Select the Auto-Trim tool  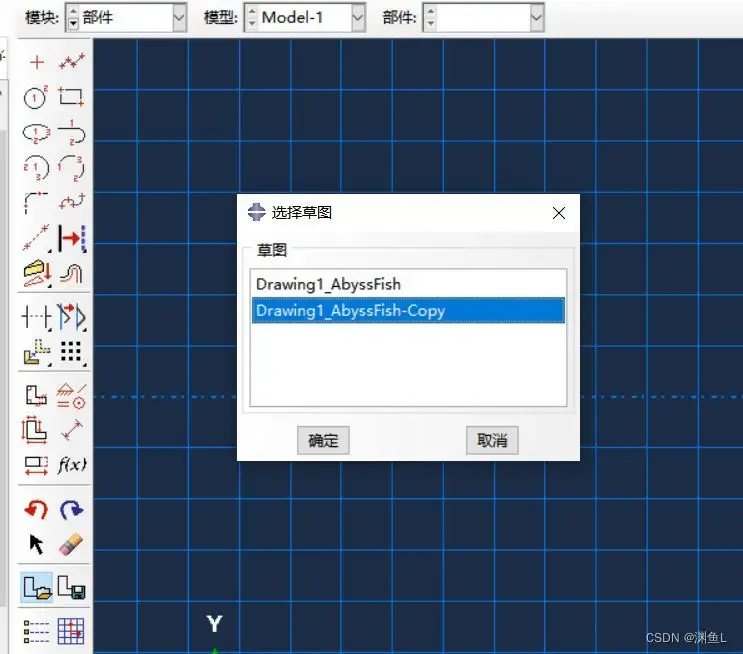36,316
